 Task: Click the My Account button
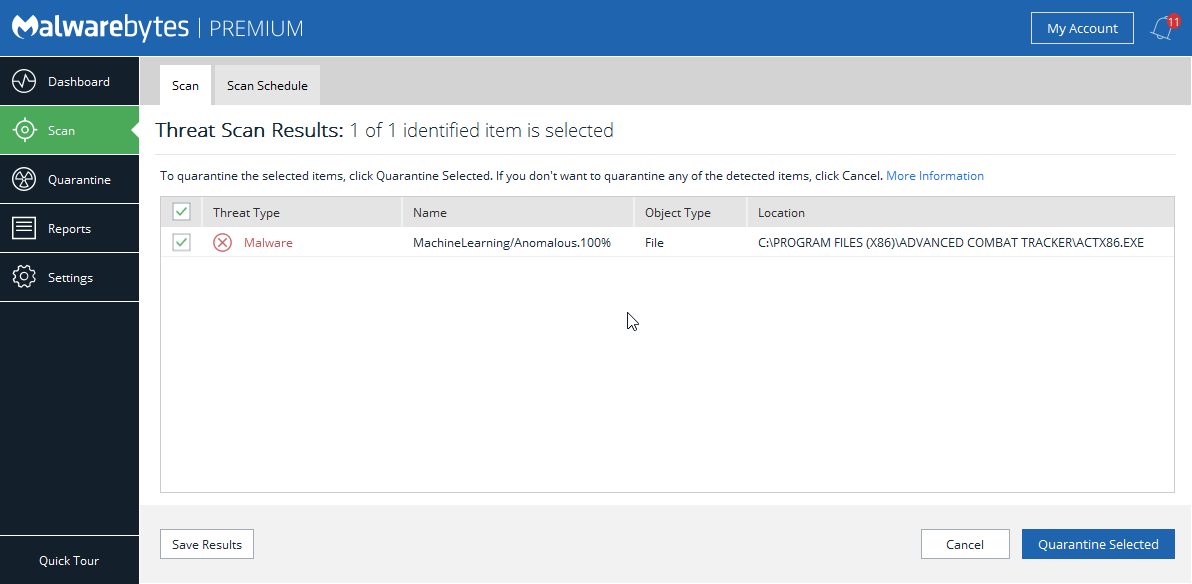point(1083,28)
